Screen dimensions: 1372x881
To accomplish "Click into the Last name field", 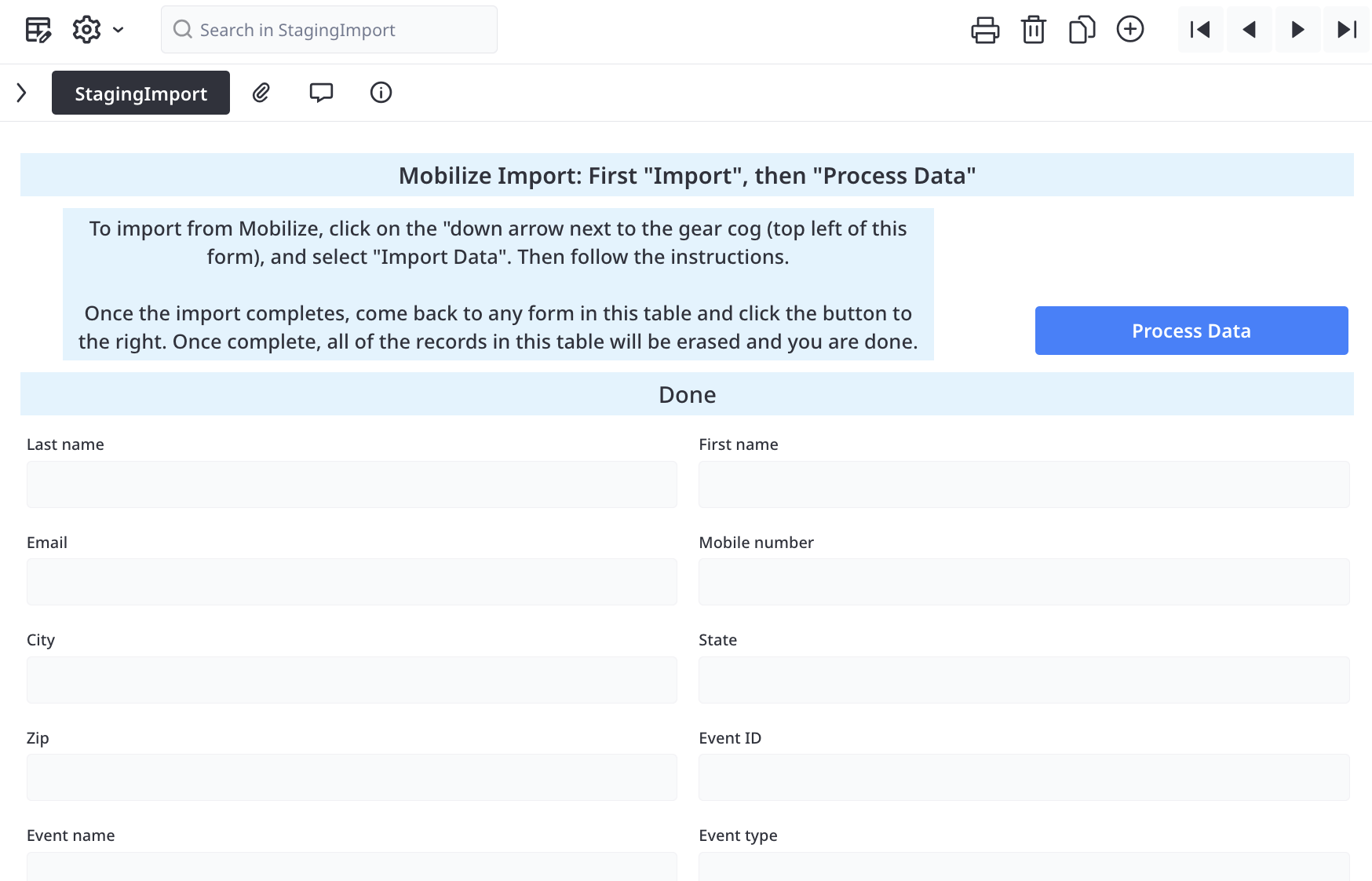I will tap(352, 484).
